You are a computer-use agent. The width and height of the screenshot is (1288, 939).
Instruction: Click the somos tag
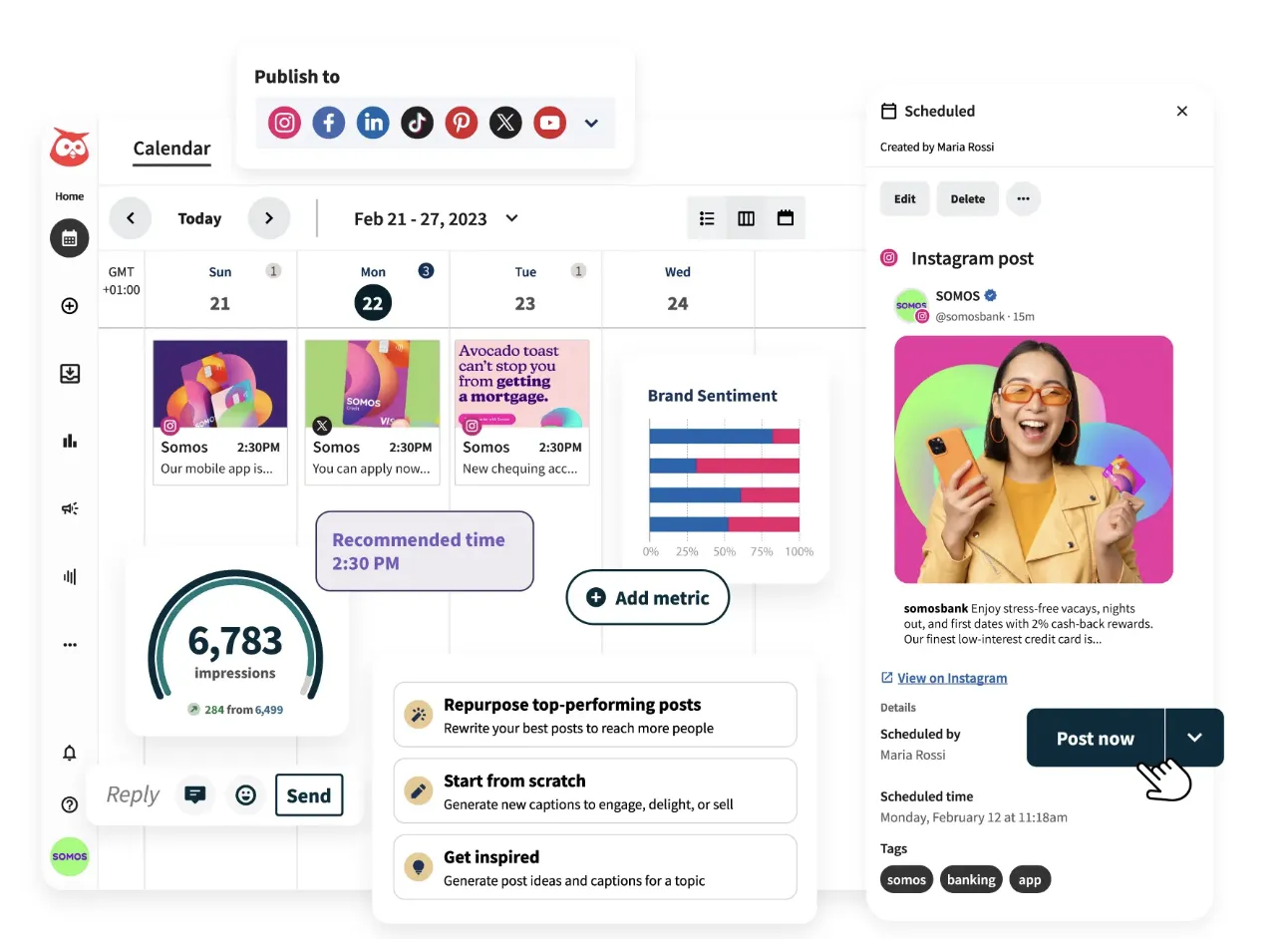[x=906, y=879]
